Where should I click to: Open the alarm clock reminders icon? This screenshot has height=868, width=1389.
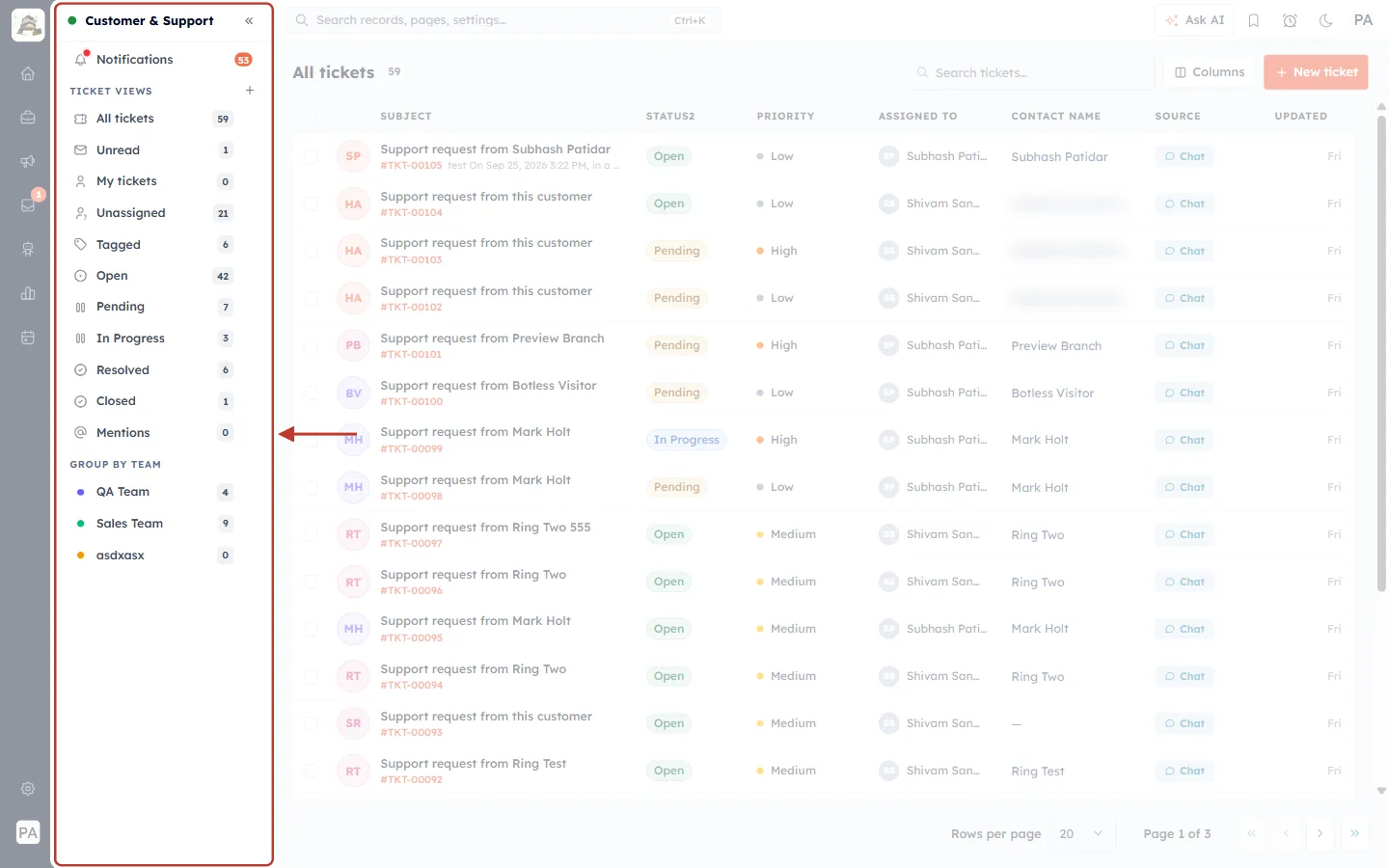pos(1290,20)
